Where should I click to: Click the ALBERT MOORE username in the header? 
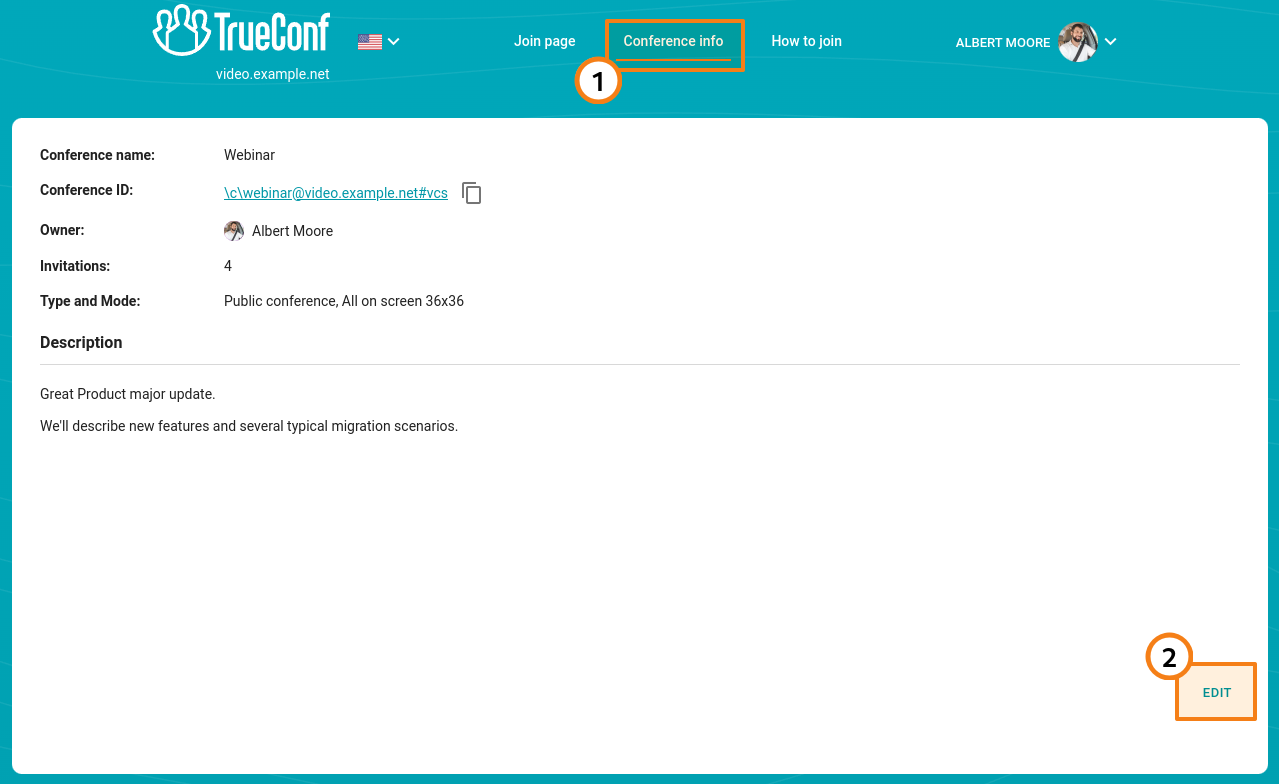click(x=1002, y=43)
